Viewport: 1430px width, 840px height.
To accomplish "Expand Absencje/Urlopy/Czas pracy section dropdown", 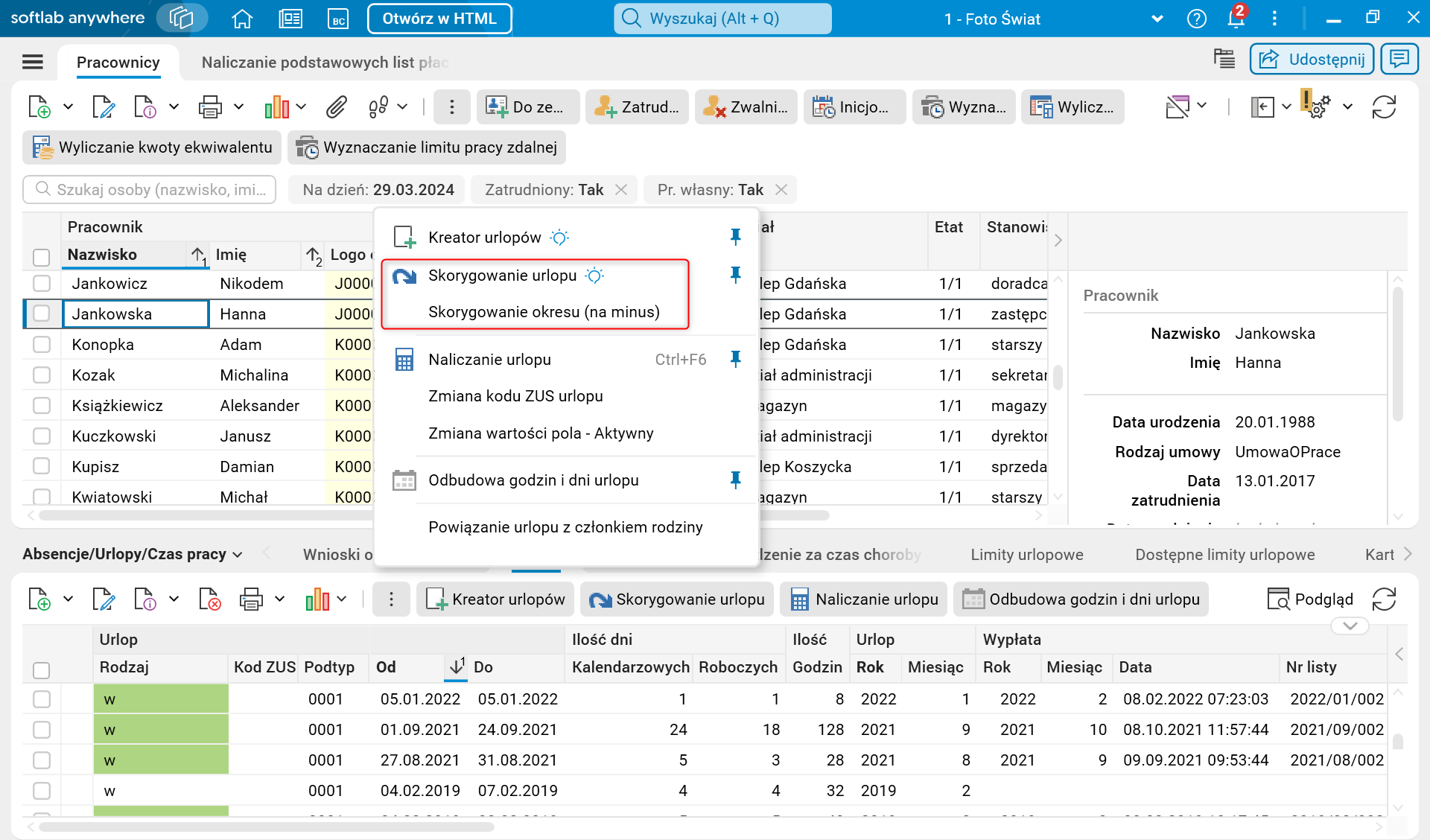I will pos(238,555).
